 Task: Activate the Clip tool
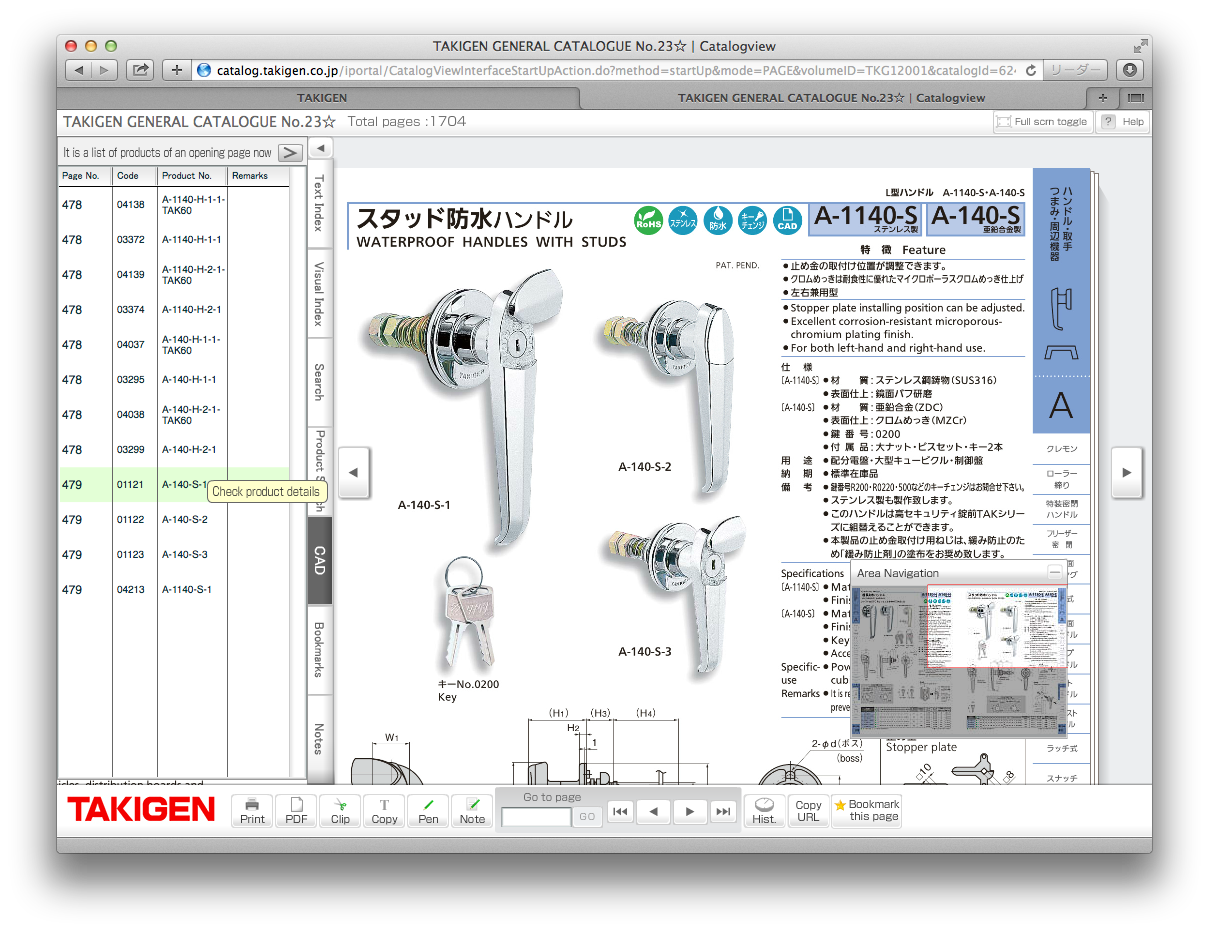pos(340,811)
